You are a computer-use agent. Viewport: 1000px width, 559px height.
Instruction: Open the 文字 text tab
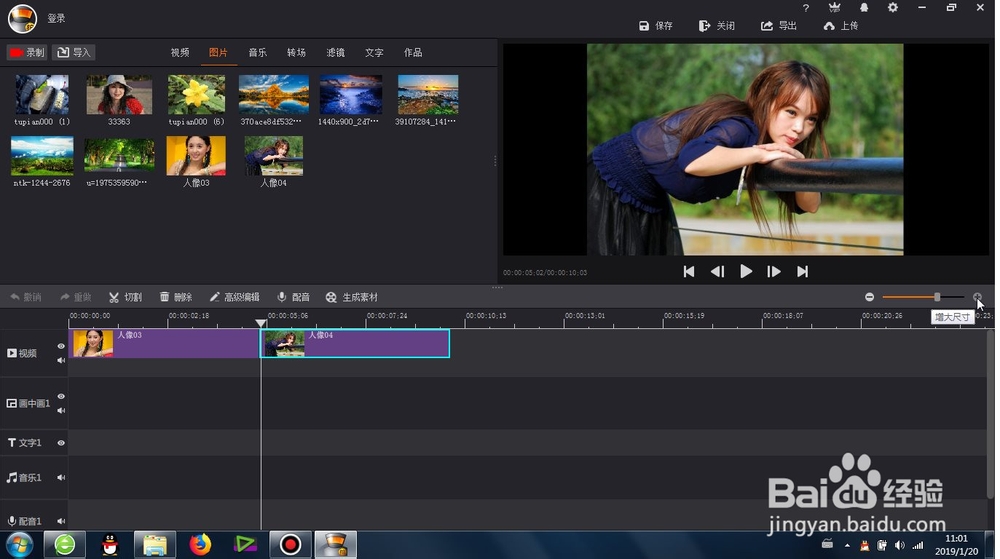pyautogui.click(x=374, y=52)
